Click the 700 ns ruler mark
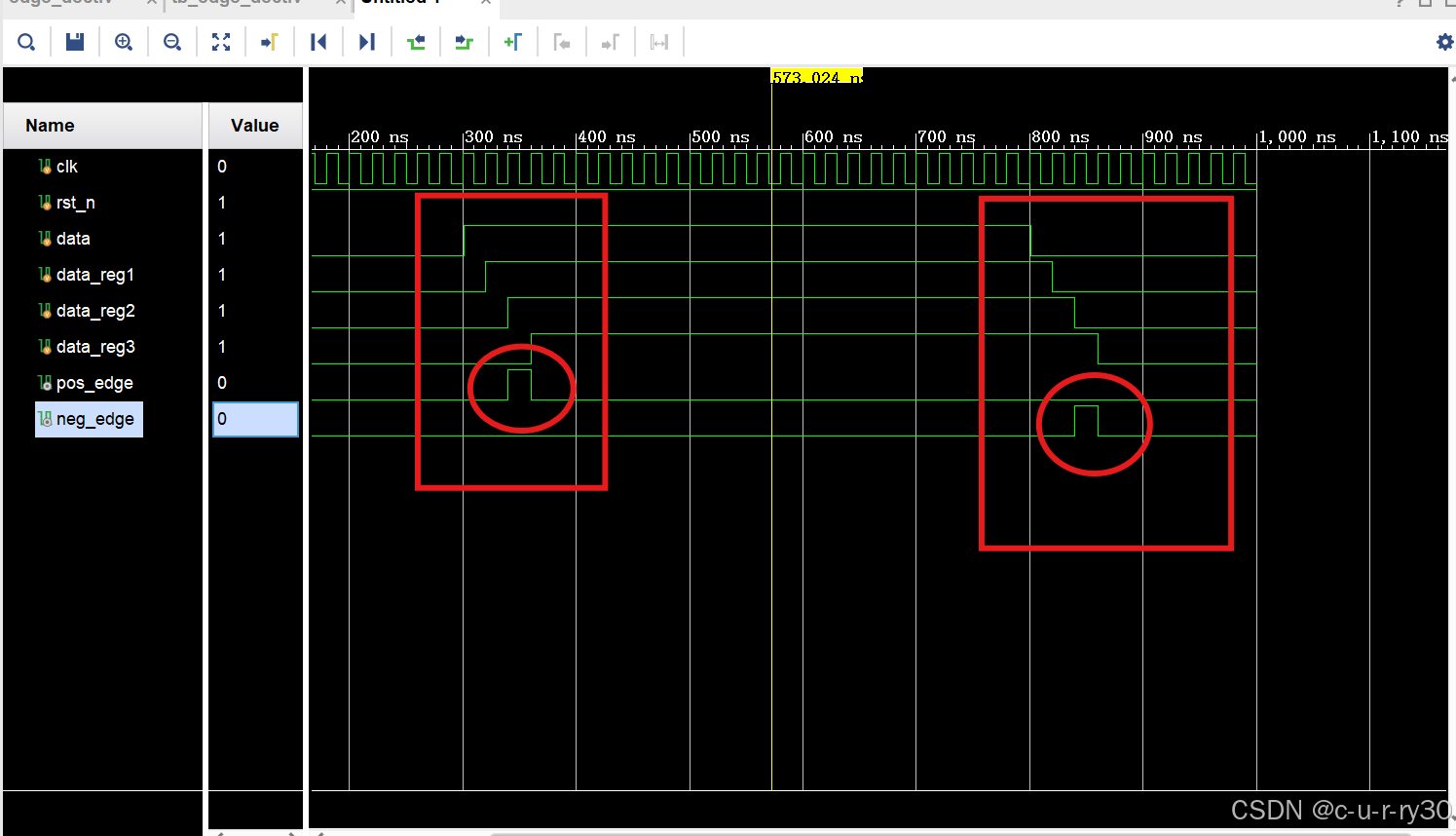Viewport: 1456px width, 836px height. point(947,137)
